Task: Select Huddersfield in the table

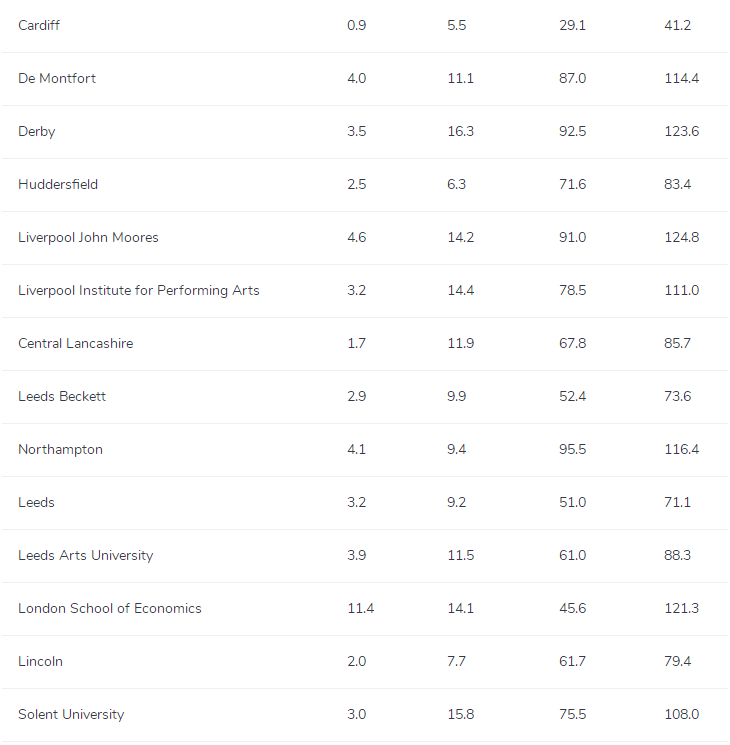Action: [x=58, y=184]
